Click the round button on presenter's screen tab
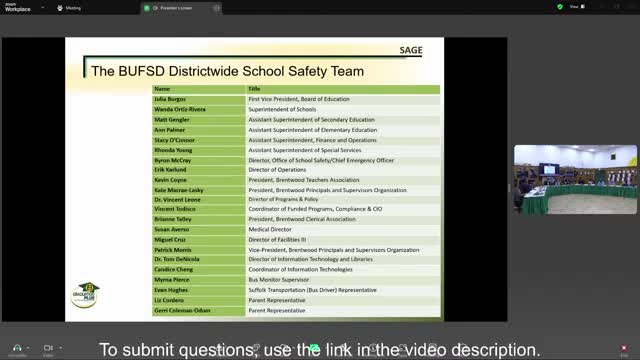The height and width of the screenshot is (360, 640). 217,8
